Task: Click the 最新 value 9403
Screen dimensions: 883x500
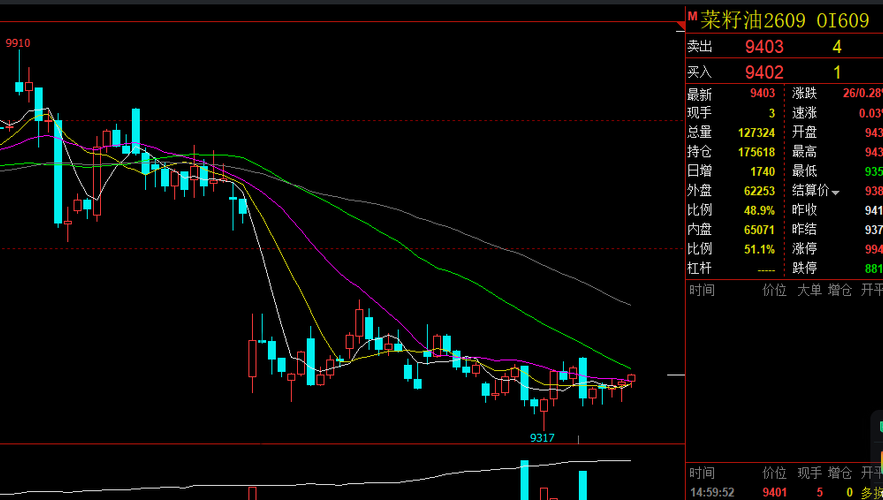Action: [762, 93]
